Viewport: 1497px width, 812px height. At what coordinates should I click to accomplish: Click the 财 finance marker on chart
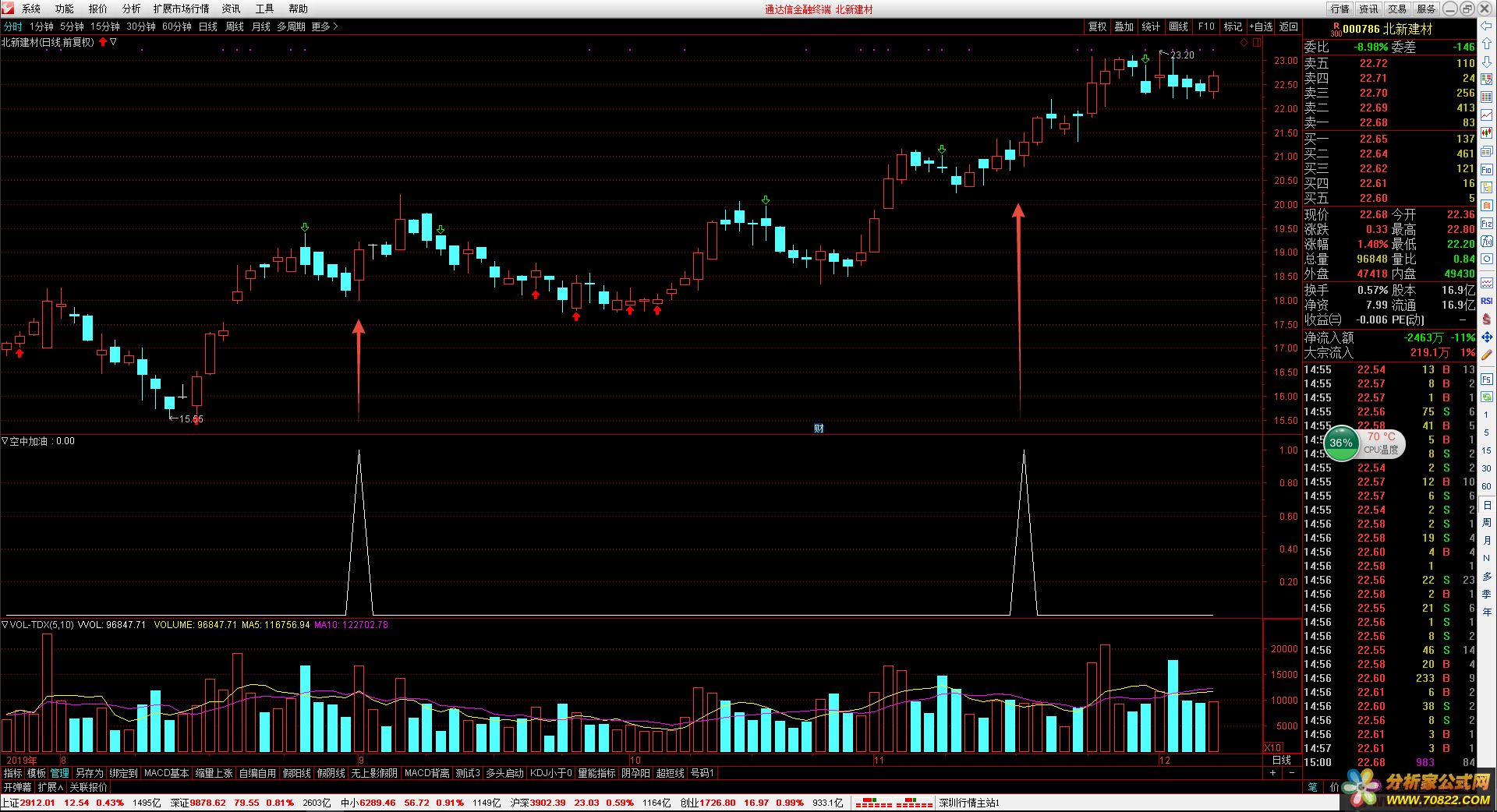click(819, 428)
